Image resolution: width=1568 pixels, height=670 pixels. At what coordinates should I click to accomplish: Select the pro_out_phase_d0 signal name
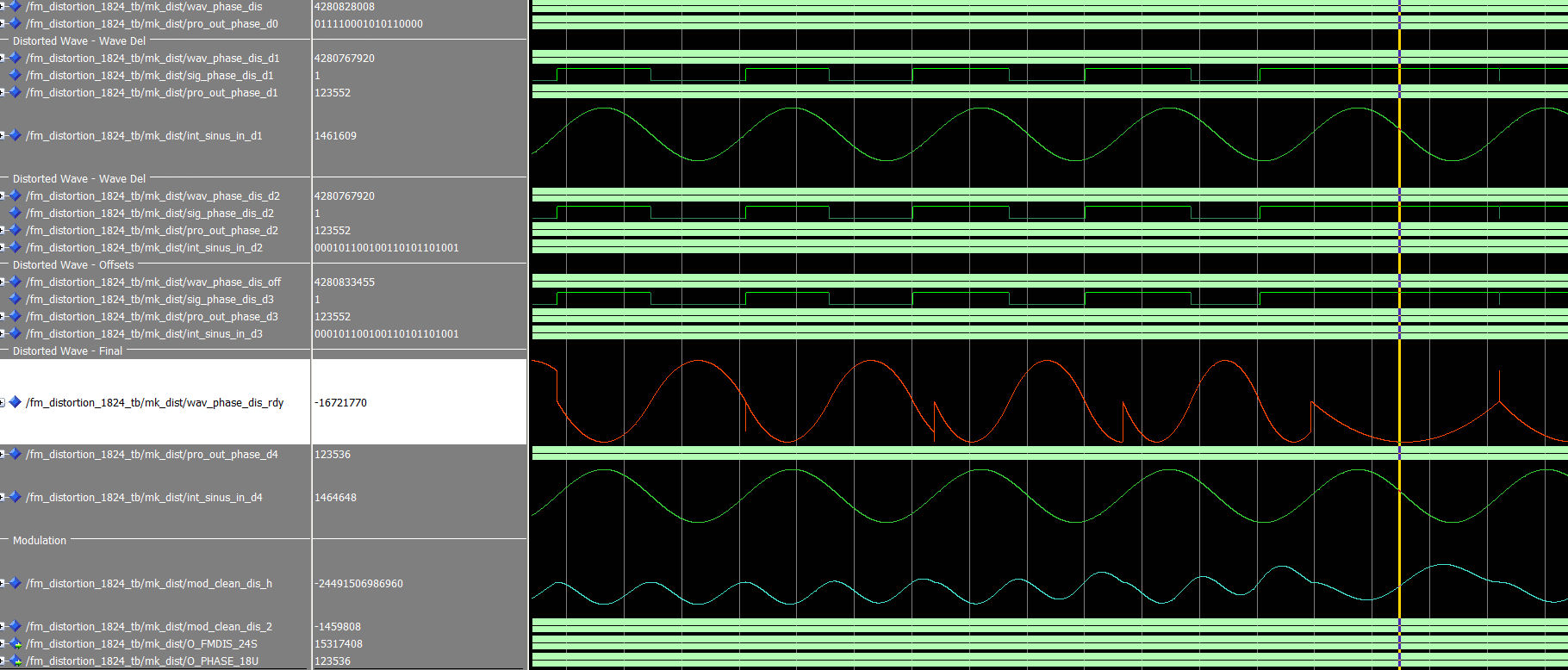[152, 24]
